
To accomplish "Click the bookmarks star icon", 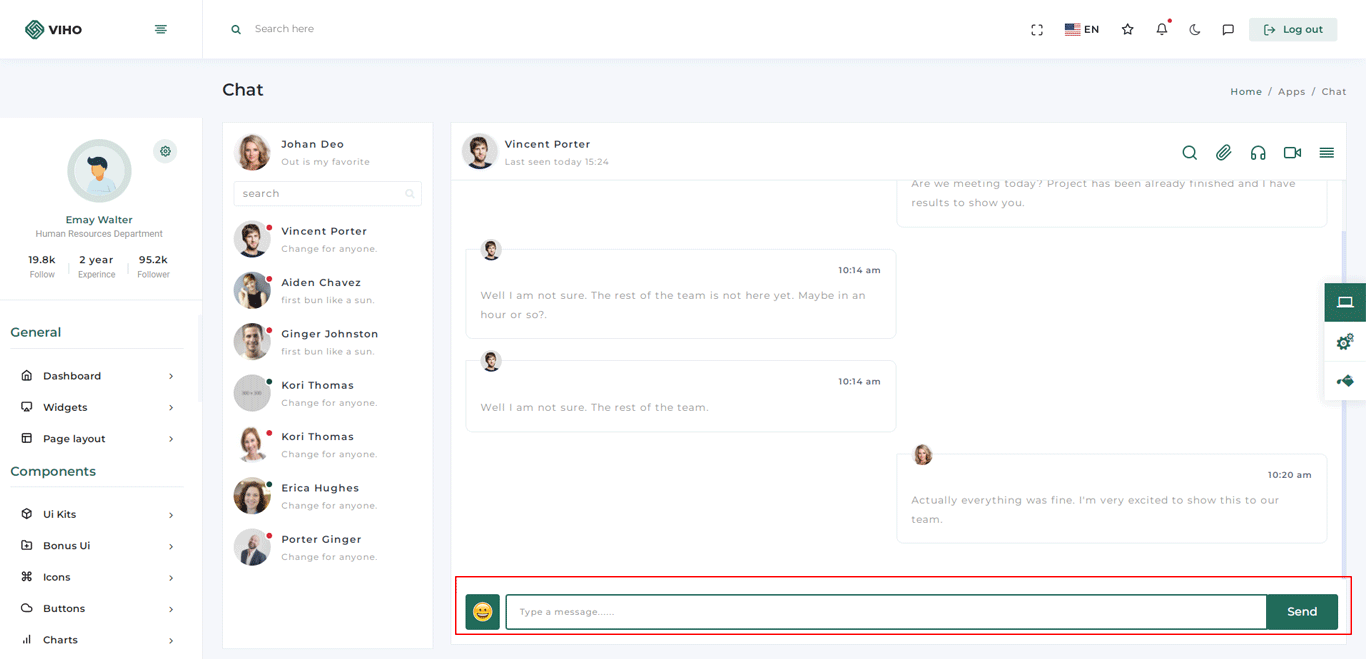I will (1127, 30).
